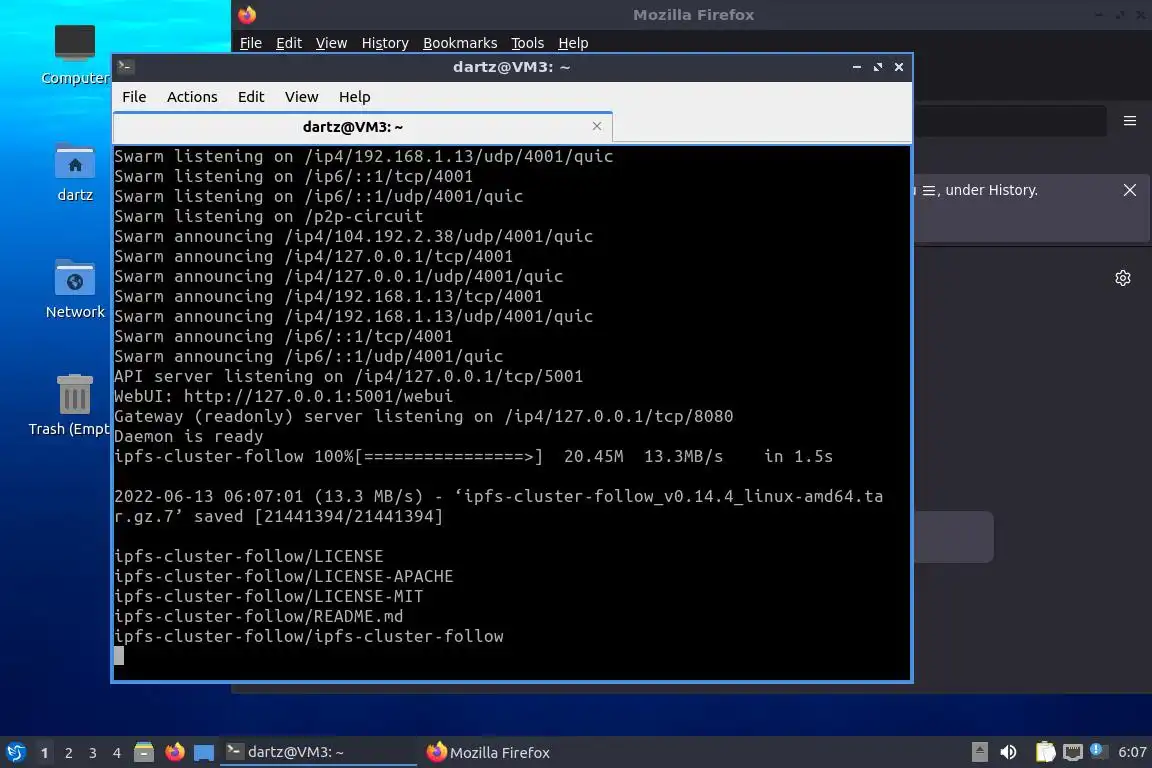This screenshot has height=768, width=1152.
Task: Open the File menu in the terminal window
Action: click(x=134, y=97)
